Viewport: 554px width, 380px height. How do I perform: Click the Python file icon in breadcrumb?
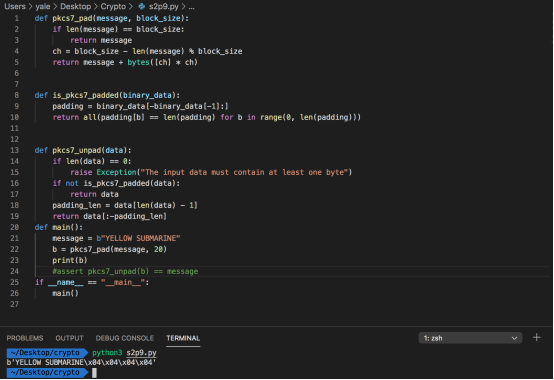pos(142,6)
